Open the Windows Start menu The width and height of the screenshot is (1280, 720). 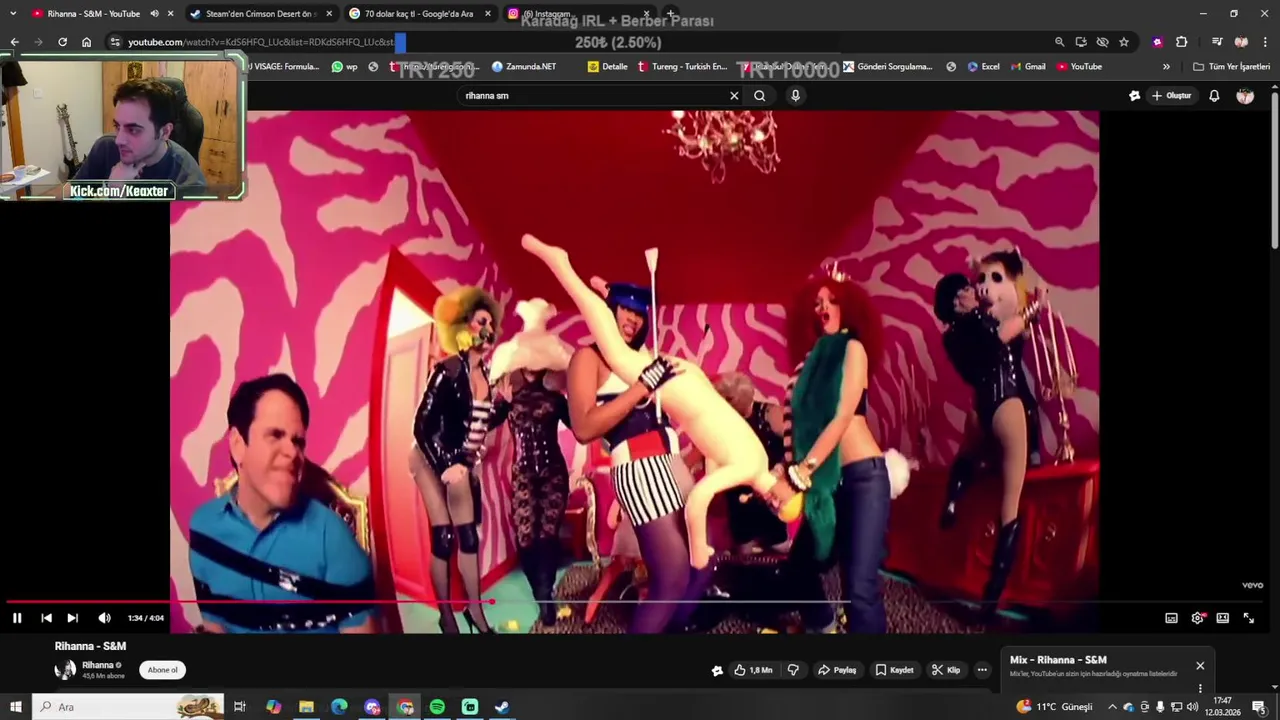15,707
